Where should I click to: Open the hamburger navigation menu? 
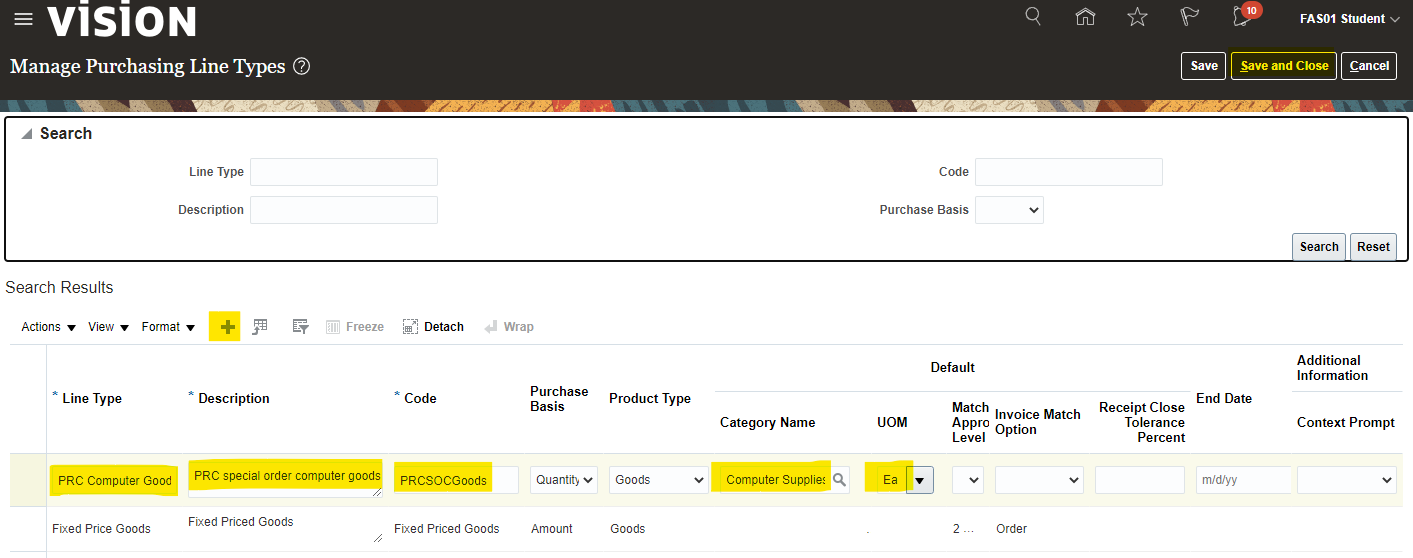23,19
